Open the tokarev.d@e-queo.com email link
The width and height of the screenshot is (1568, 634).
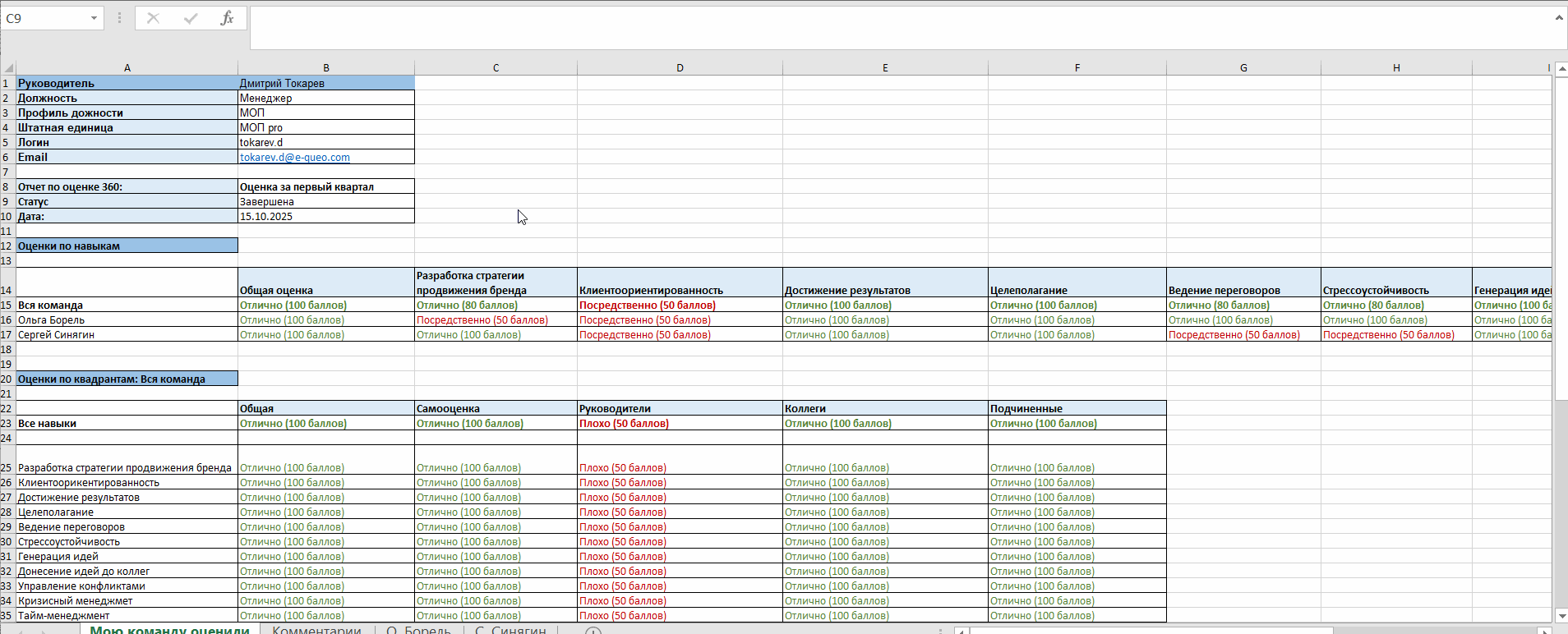coord(295,158)
